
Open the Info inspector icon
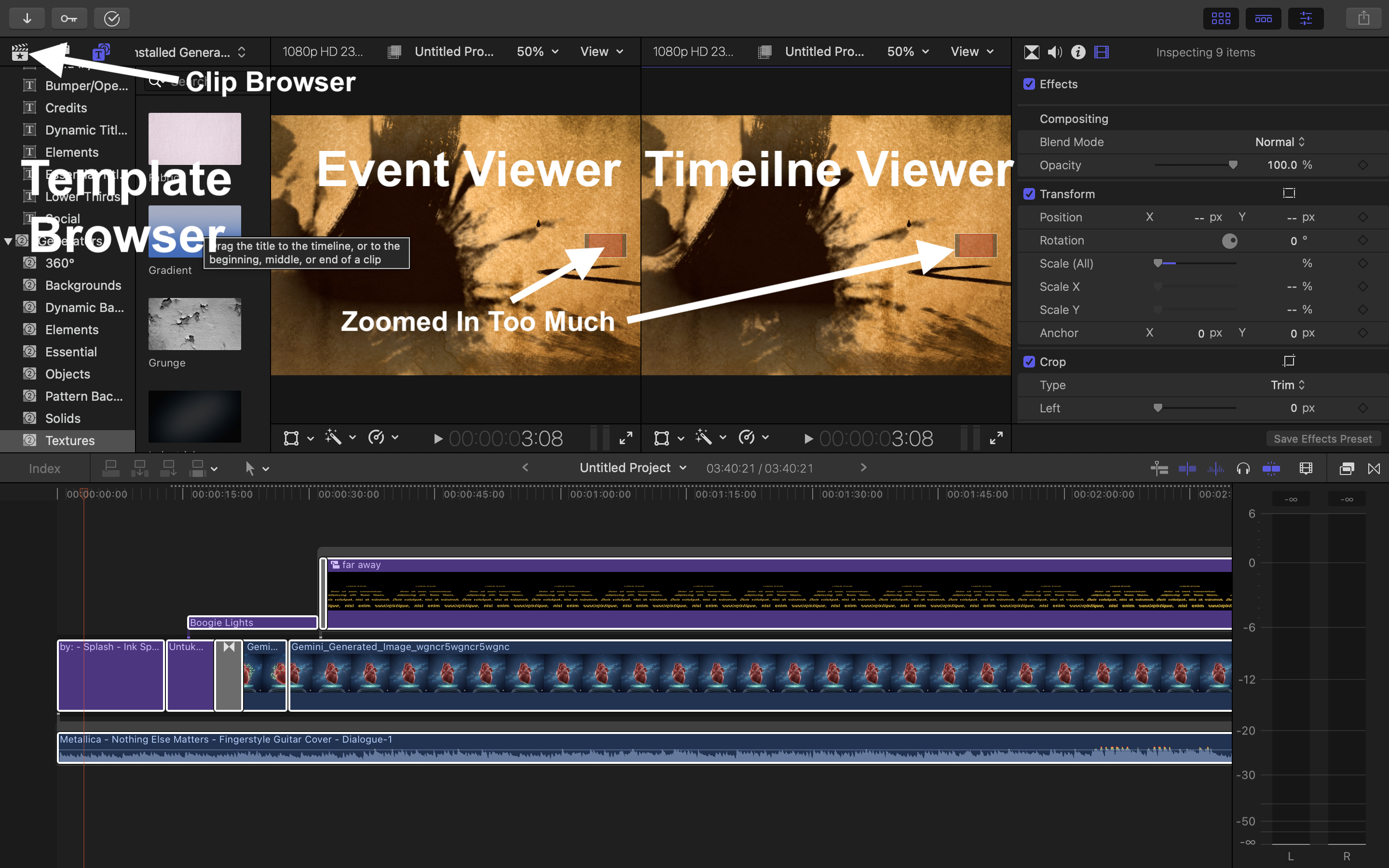point(1078,52)
